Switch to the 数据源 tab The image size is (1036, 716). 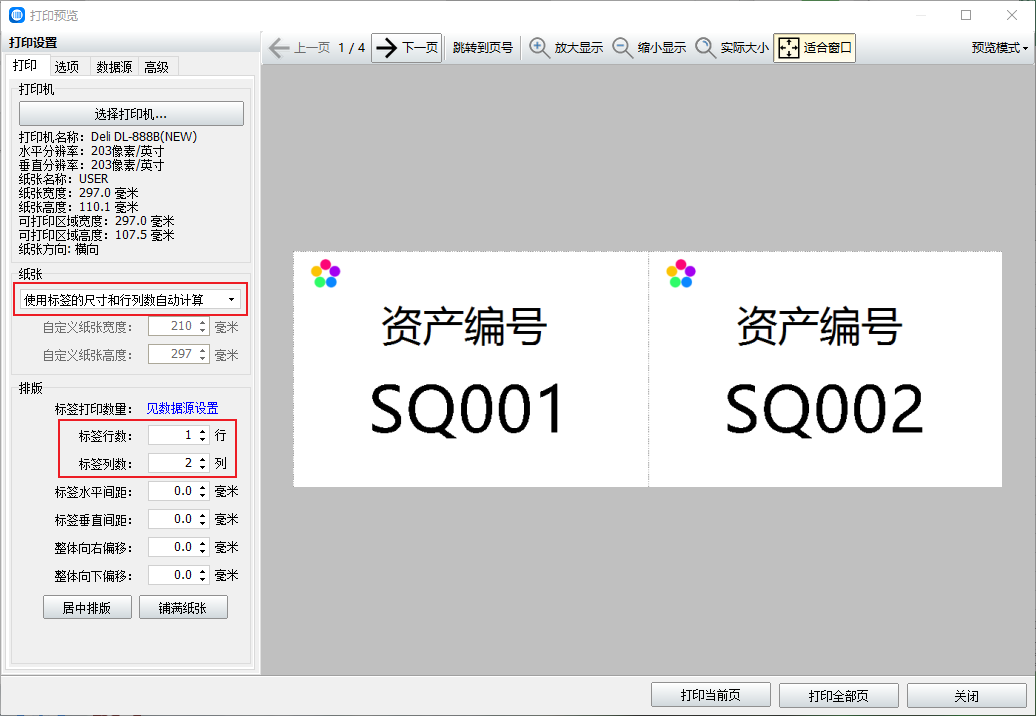click(114, 67)
